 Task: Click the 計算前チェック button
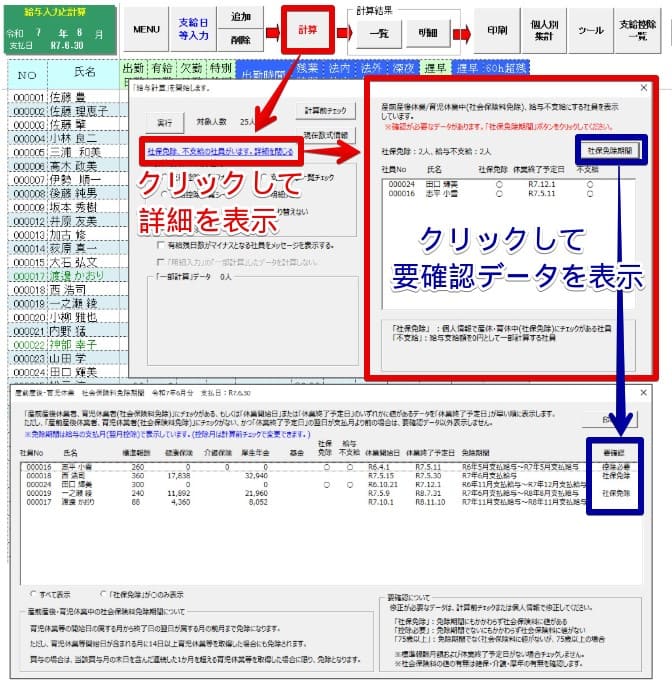[326, 110]
